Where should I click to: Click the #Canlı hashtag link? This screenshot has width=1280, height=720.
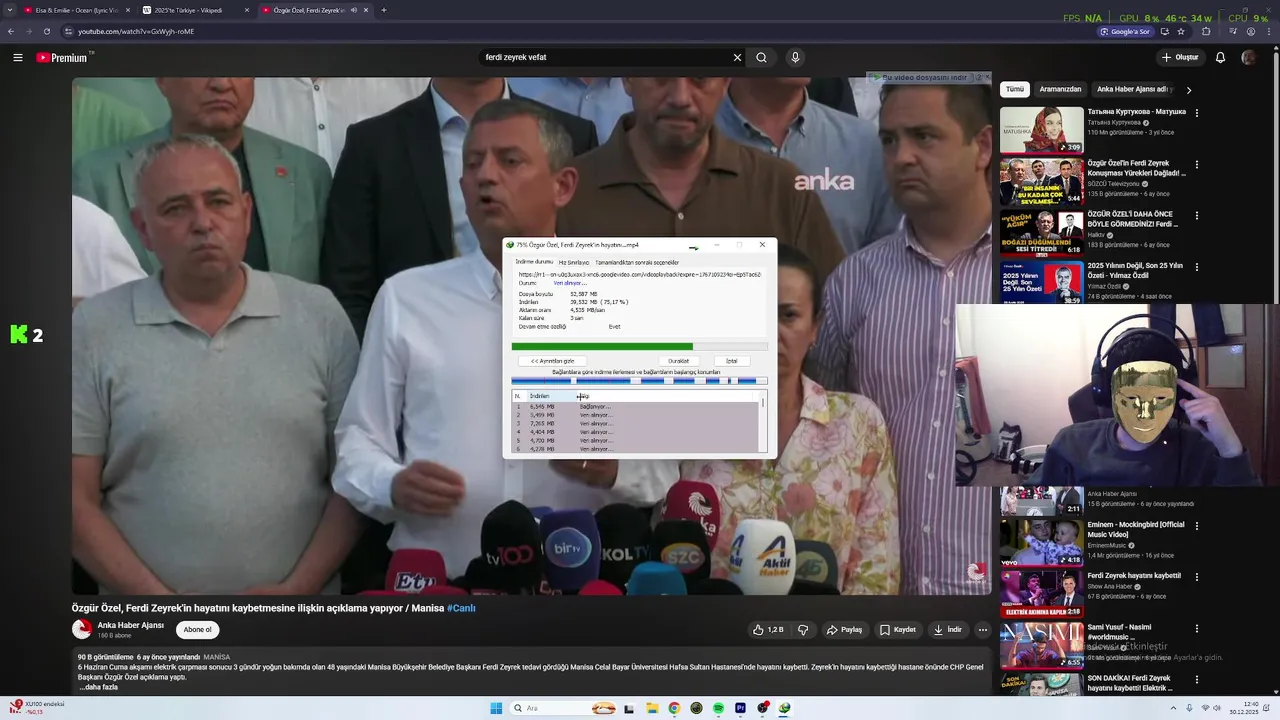click(461, 608)
